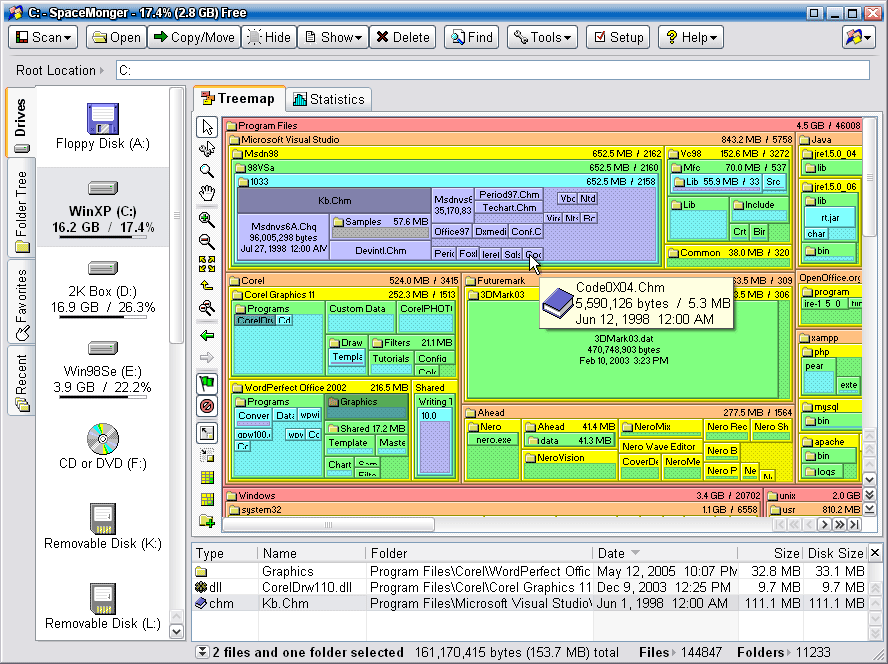Sort the list by Disk Size column
Image resolution: width=888 pixels, height=664 pixels.
(835, 554)
